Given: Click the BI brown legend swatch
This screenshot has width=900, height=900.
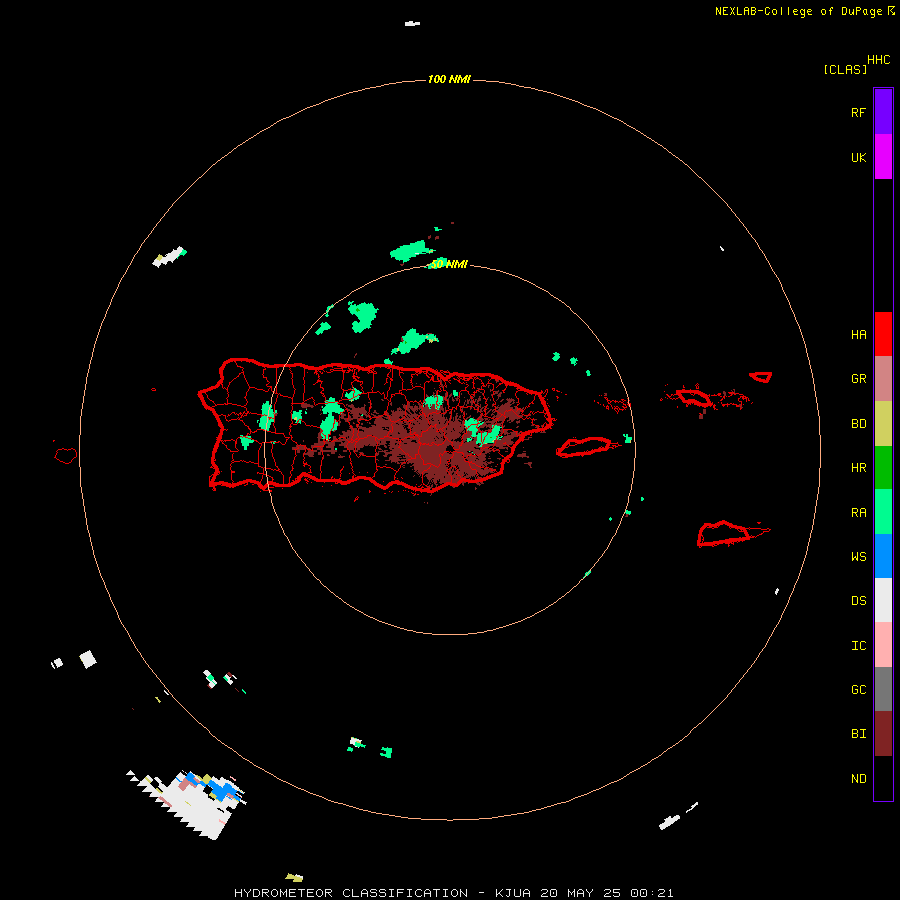Looking at the screenshot, I should [883, 734].
